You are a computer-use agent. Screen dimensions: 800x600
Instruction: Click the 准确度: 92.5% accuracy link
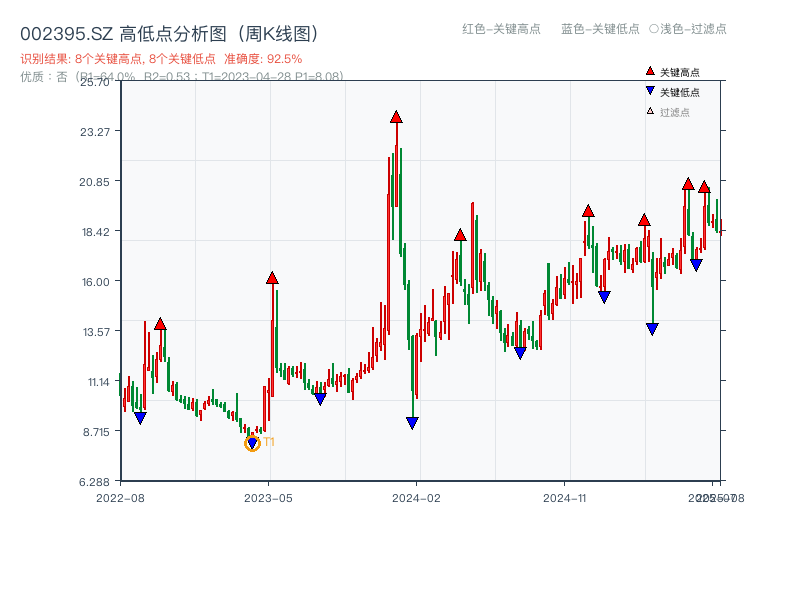click(x=262, y=57)
